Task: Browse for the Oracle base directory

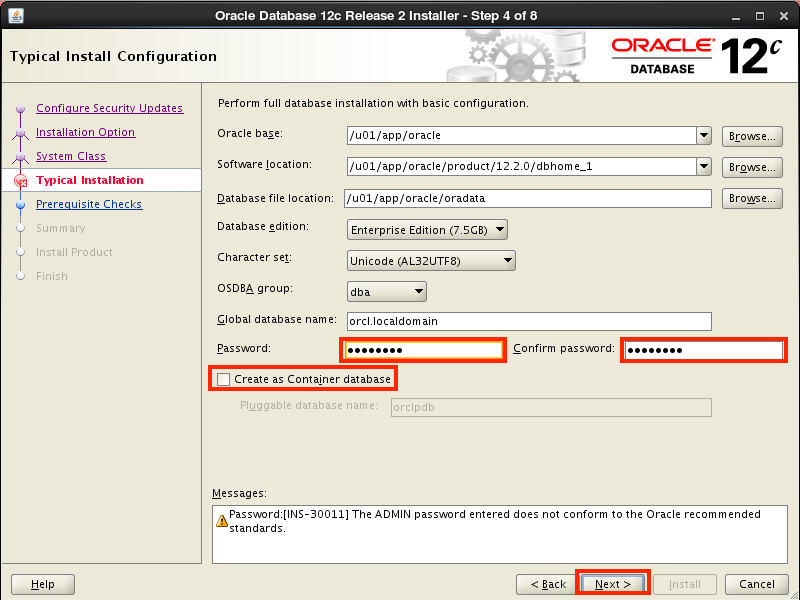Action: 752,136
